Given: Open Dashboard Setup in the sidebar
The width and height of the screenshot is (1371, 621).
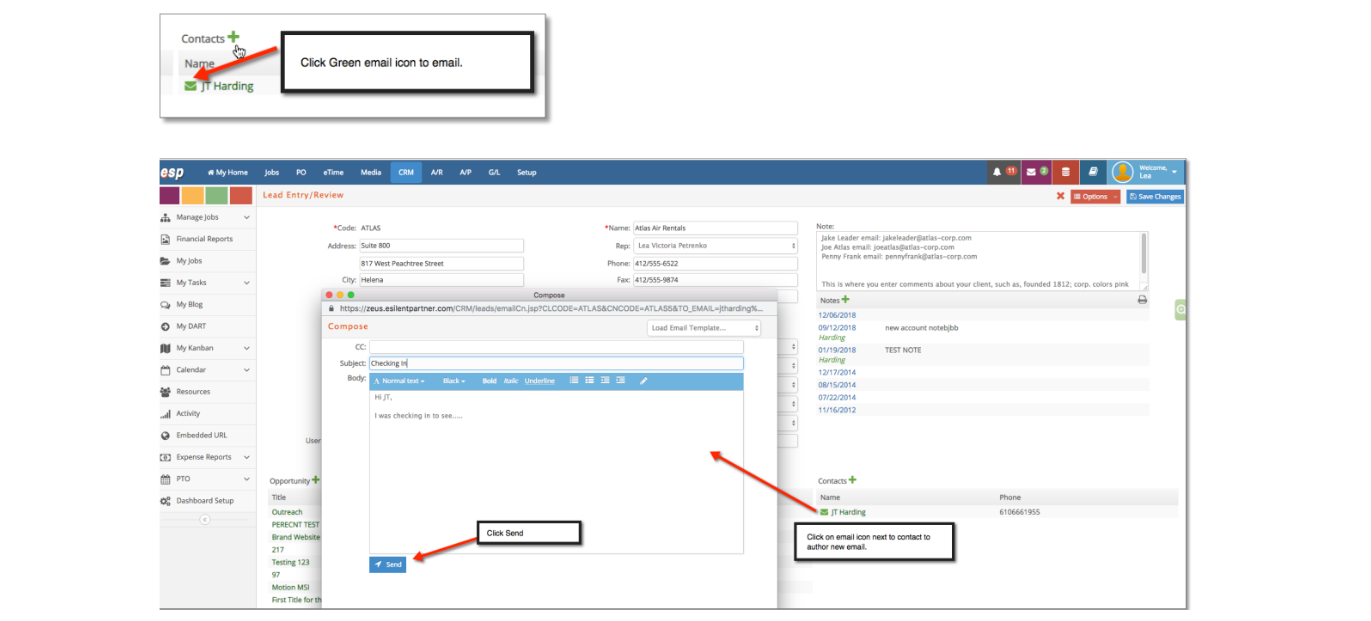Looking at the screenshot, I should tap(205, 501).
